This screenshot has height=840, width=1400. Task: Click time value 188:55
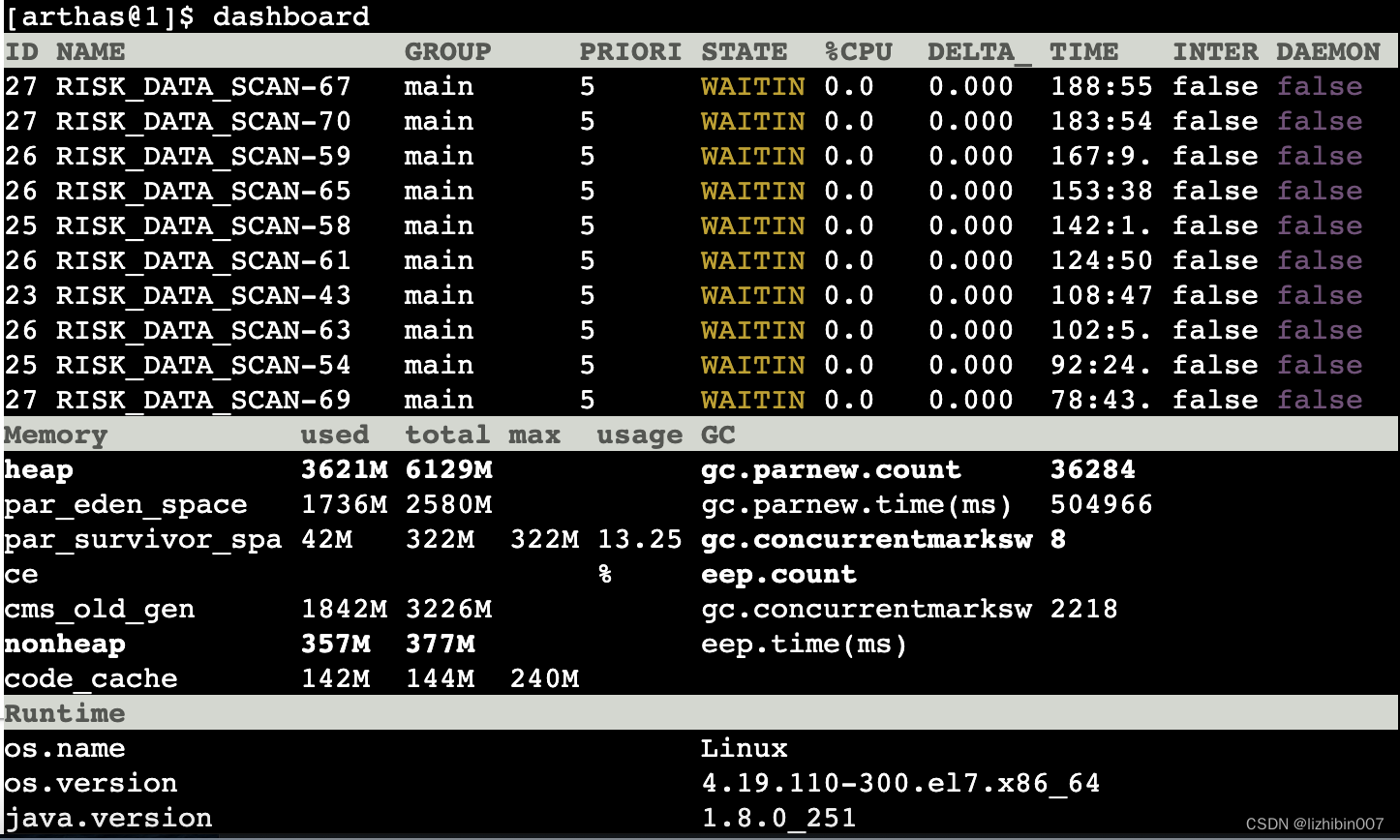[1102, 86]
